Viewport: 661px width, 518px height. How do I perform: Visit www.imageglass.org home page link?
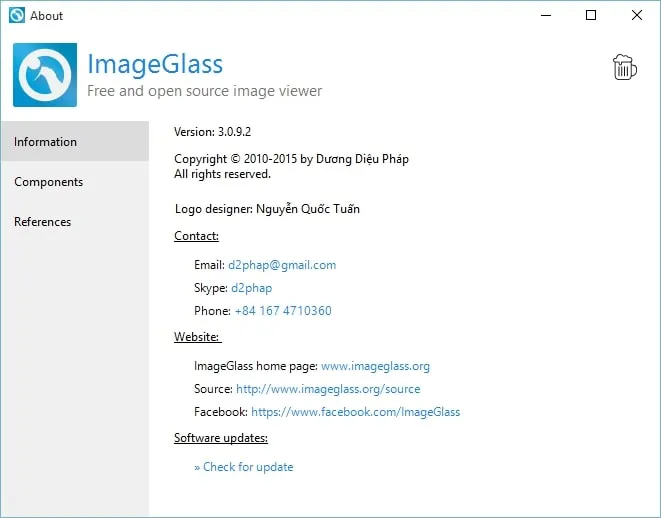point(375,366)
